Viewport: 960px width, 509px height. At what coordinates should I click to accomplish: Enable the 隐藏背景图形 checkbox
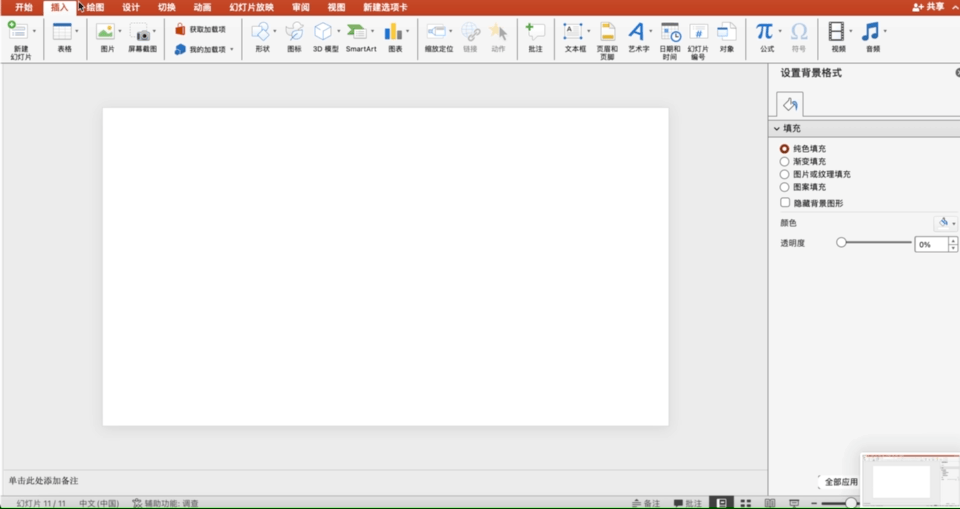785,203
